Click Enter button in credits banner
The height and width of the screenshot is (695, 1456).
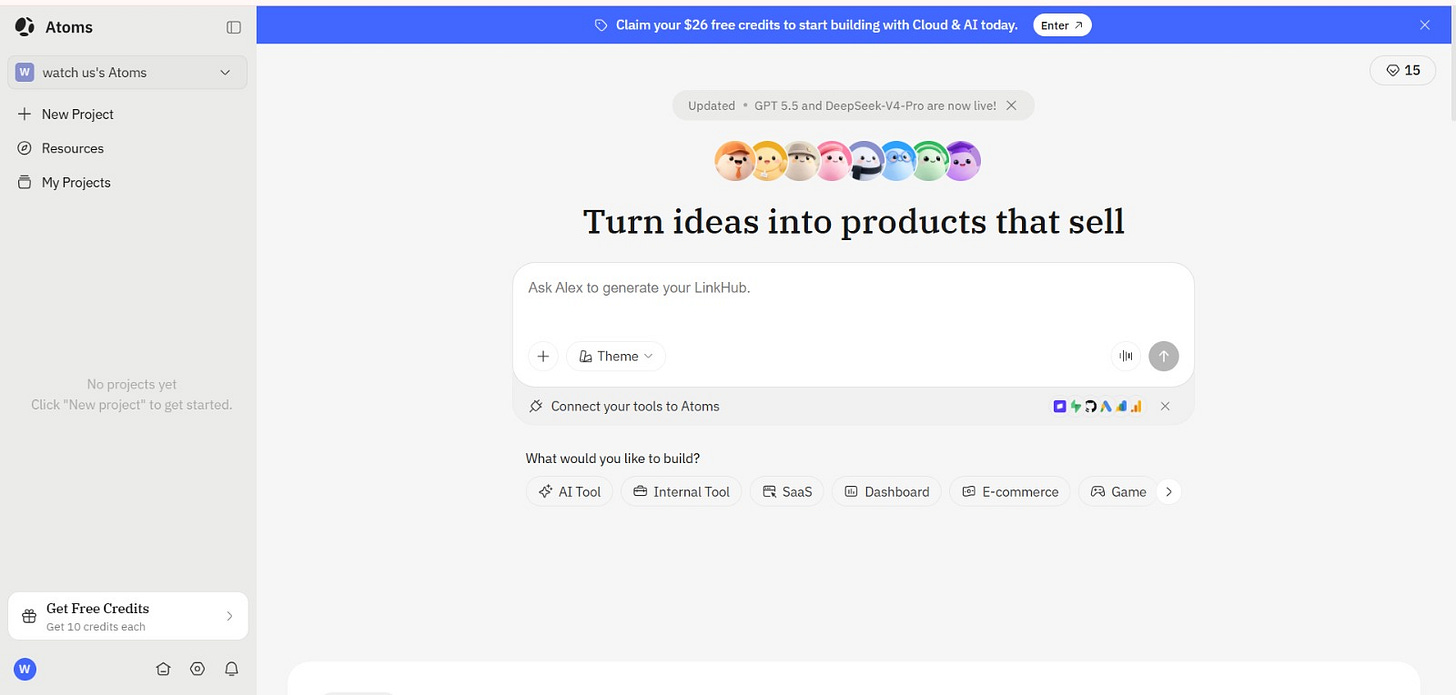(x=1062, y=25)
